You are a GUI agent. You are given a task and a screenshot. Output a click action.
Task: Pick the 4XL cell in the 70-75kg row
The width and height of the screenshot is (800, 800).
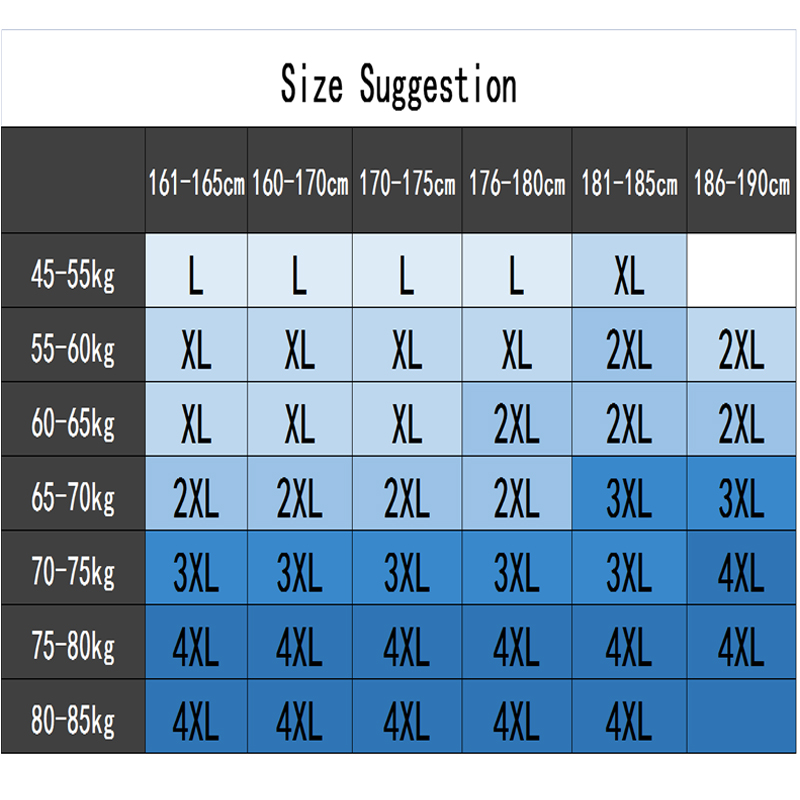[741, 571]
